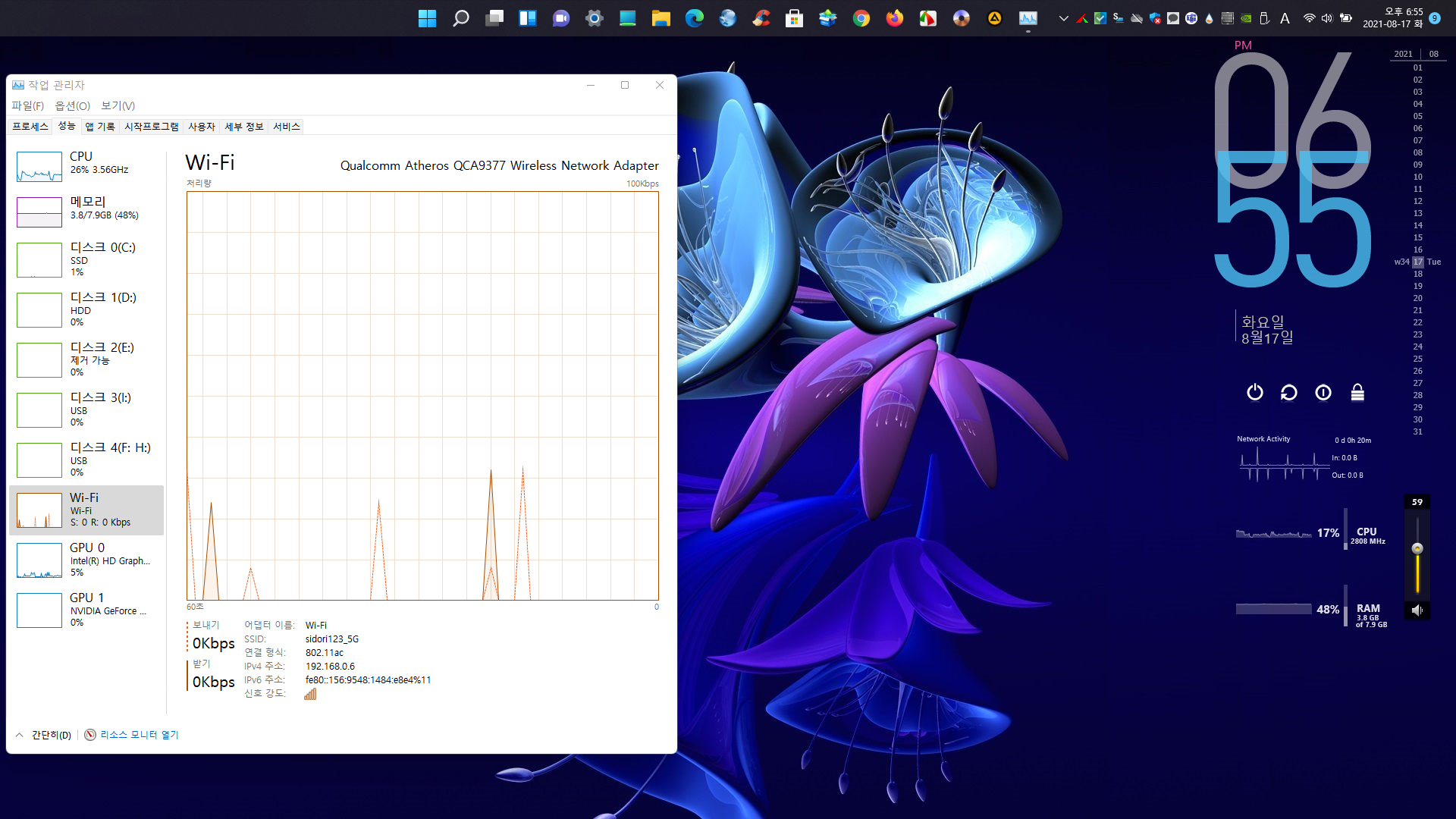
Task: Select the Wi-Fi entry in the sidebar
Action: click(x=86, y=510)
